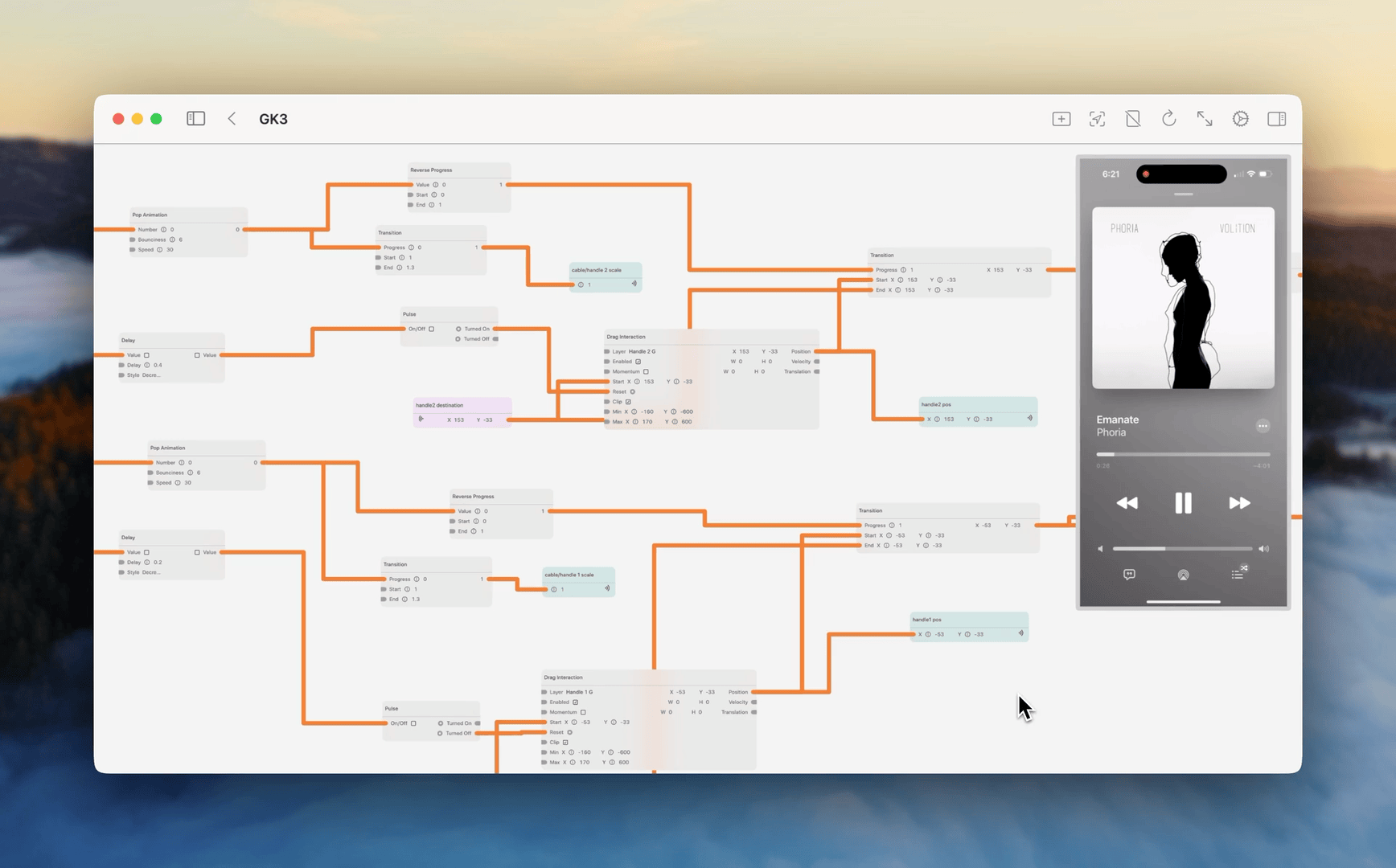Click the refresh prototype icon in toolbar
Image resolution: width=1396 pixels, height=868 pixels.
pyautogui.click(x=1168, y=119)
